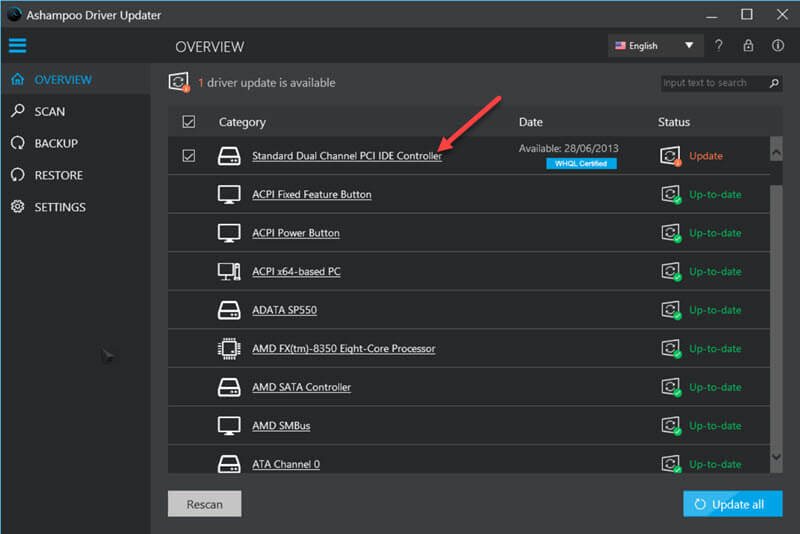
Task: Open AMD FX(tm)-8350 Eight-Core Processor link
Action: coord(344,348)
